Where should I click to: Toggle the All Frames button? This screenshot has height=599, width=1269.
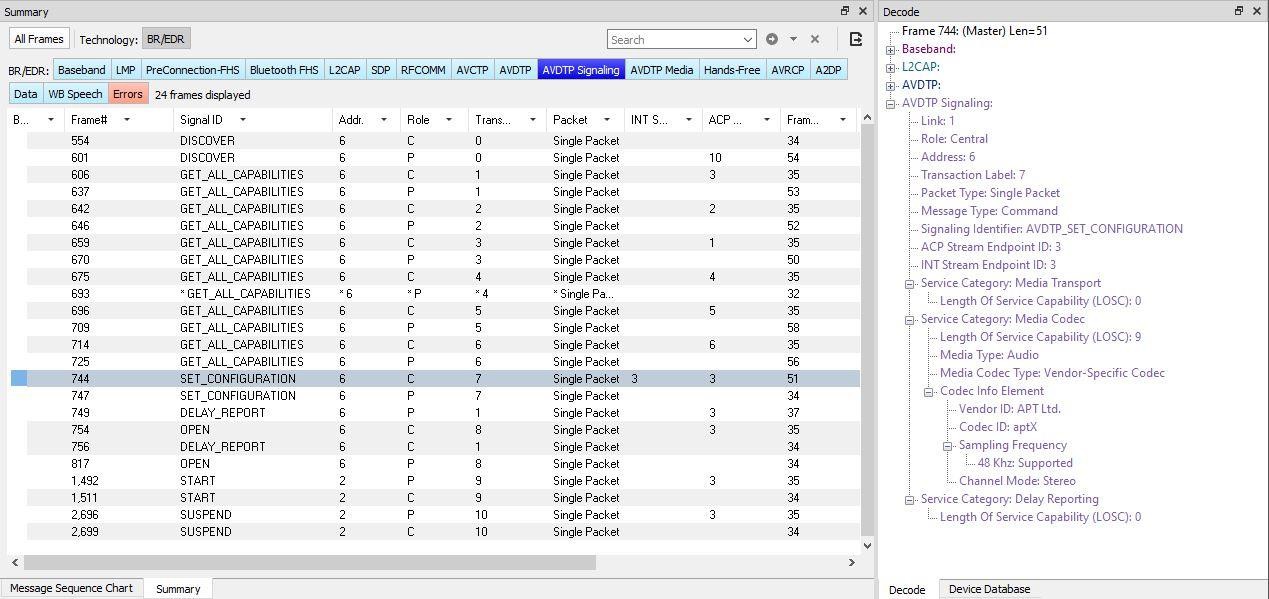pos(39,39)
